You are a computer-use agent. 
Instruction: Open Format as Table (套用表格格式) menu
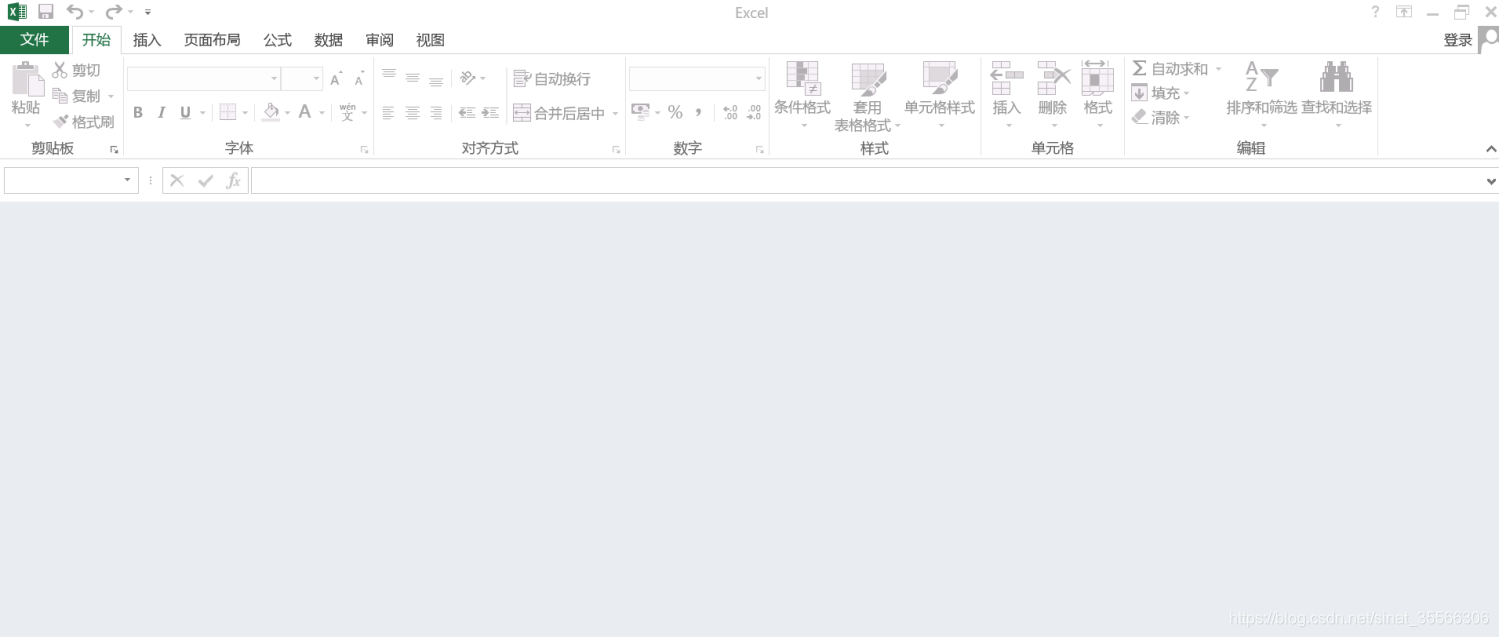(x=867, y=97)
